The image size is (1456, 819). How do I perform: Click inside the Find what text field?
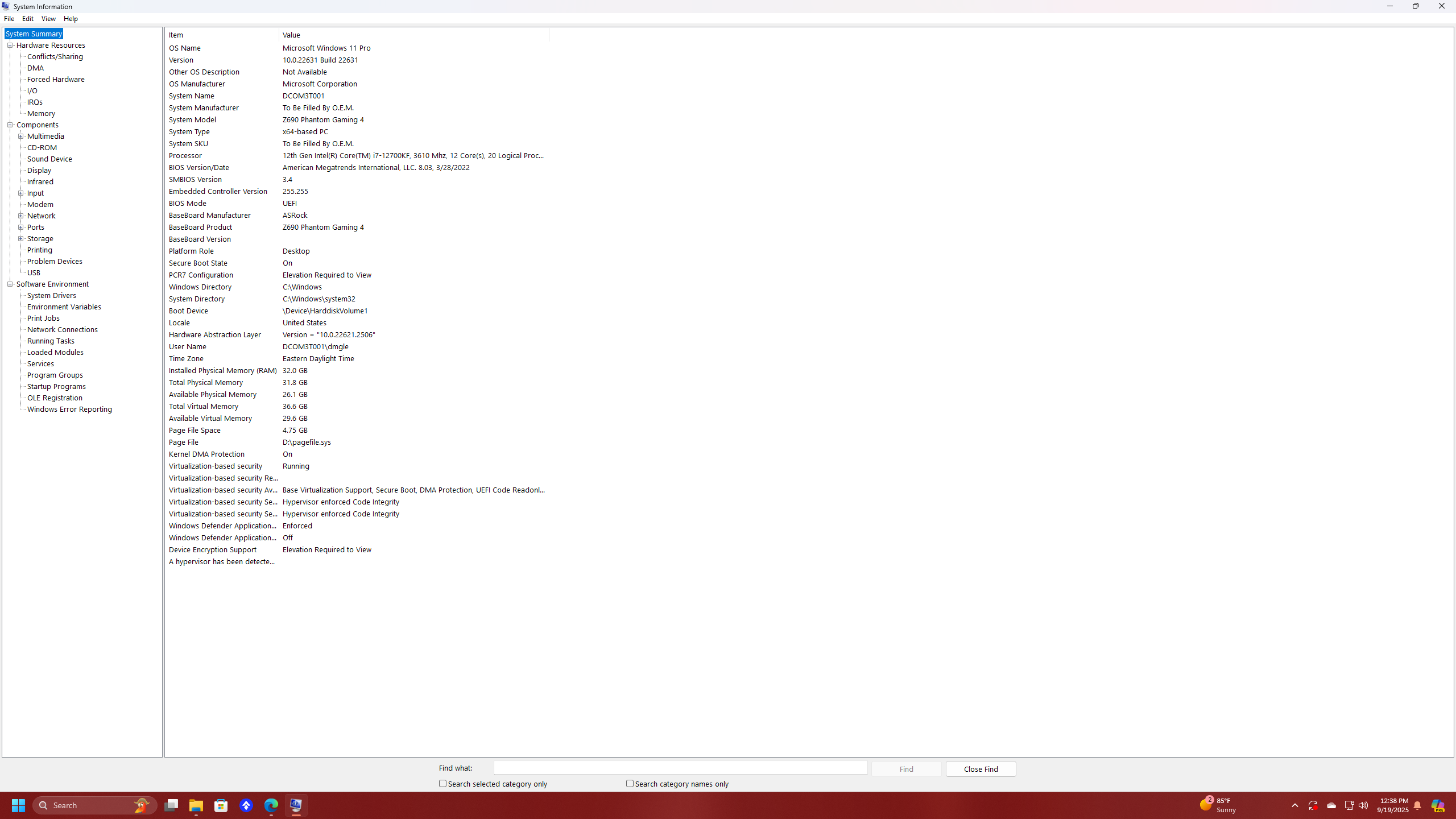(x=680, y=768)
